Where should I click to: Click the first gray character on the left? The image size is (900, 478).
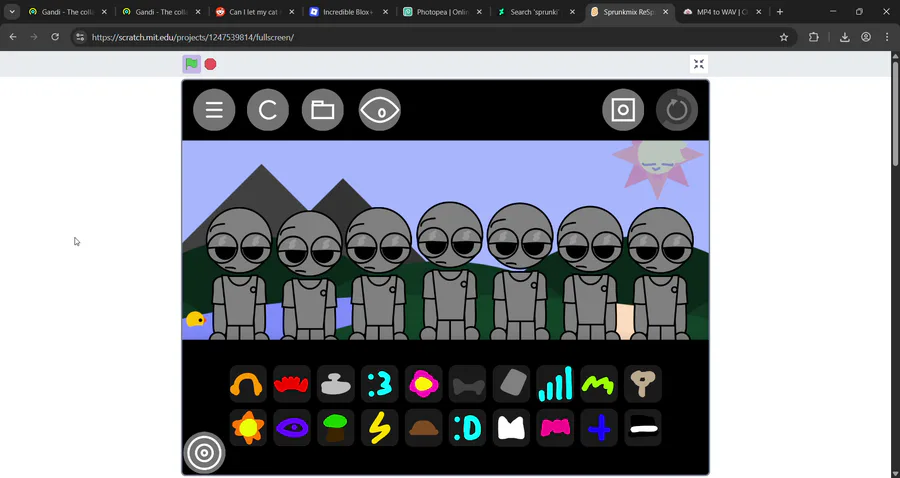[239, 274]
